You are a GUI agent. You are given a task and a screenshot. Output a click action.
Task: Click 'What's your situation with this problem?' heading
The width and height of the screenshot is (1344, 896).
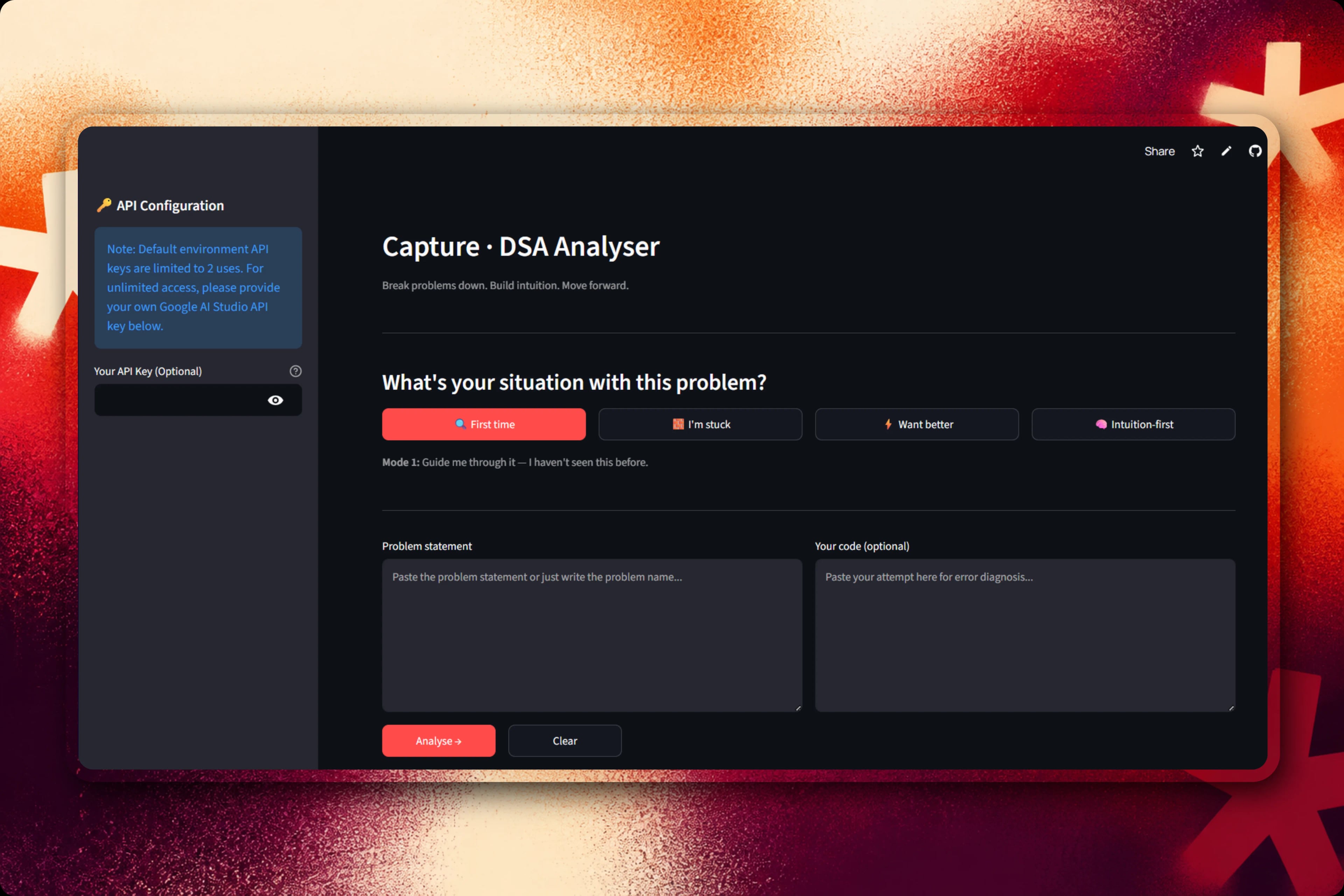coord(574,382)
